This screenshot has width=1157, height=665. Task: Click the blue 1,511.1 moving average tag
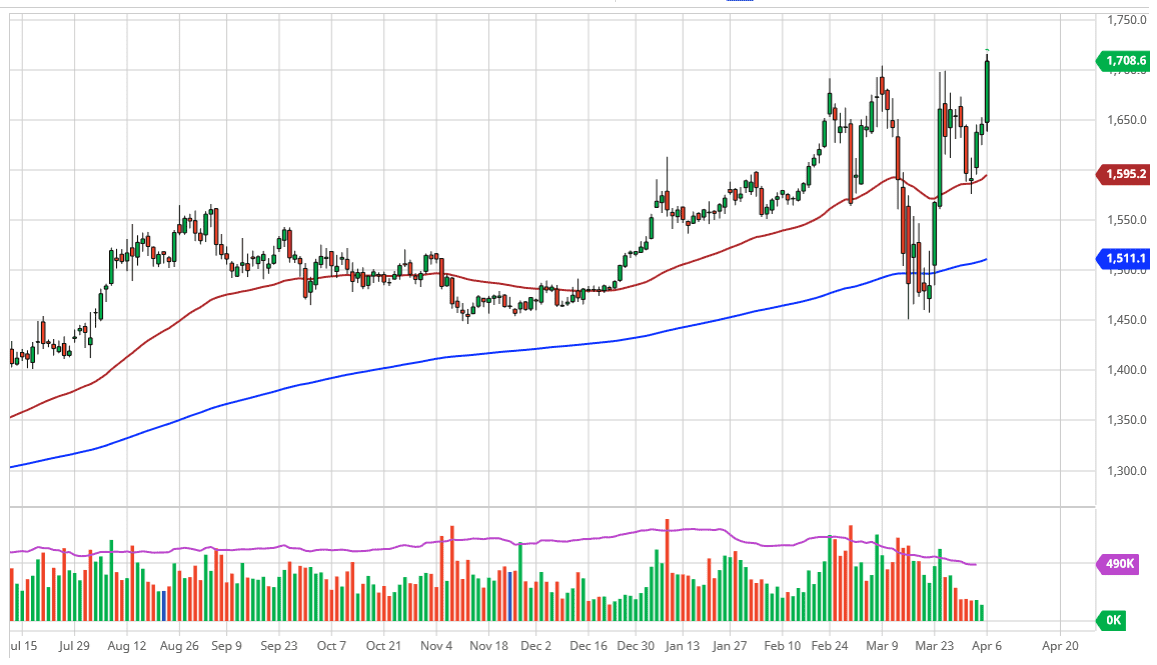pyautogui.click(x=1125, y=259)
